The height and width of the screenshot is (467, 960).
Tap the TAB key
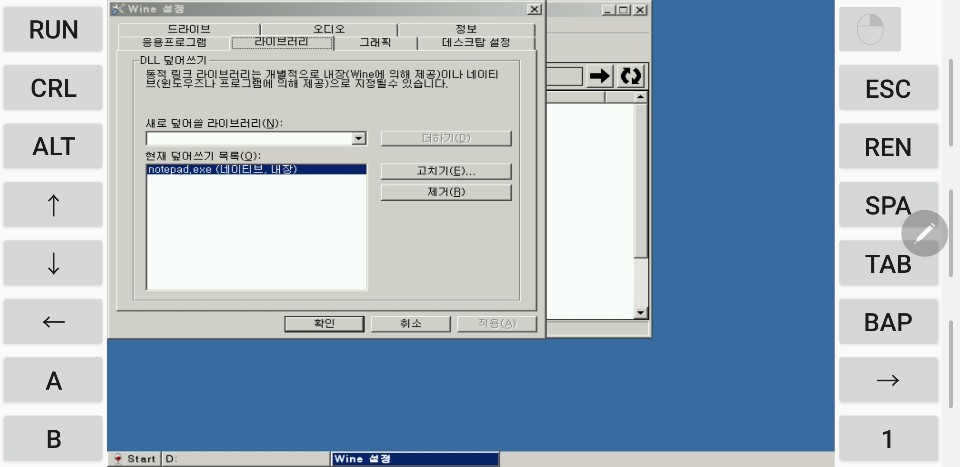[x=888, y=263]
